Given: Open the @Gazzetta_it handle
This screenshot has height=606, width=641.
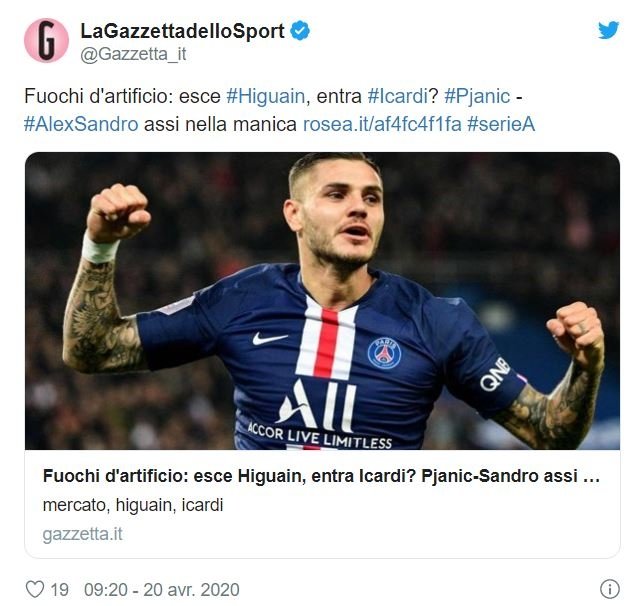Looking at the screenshot, I should click(133, 54).
